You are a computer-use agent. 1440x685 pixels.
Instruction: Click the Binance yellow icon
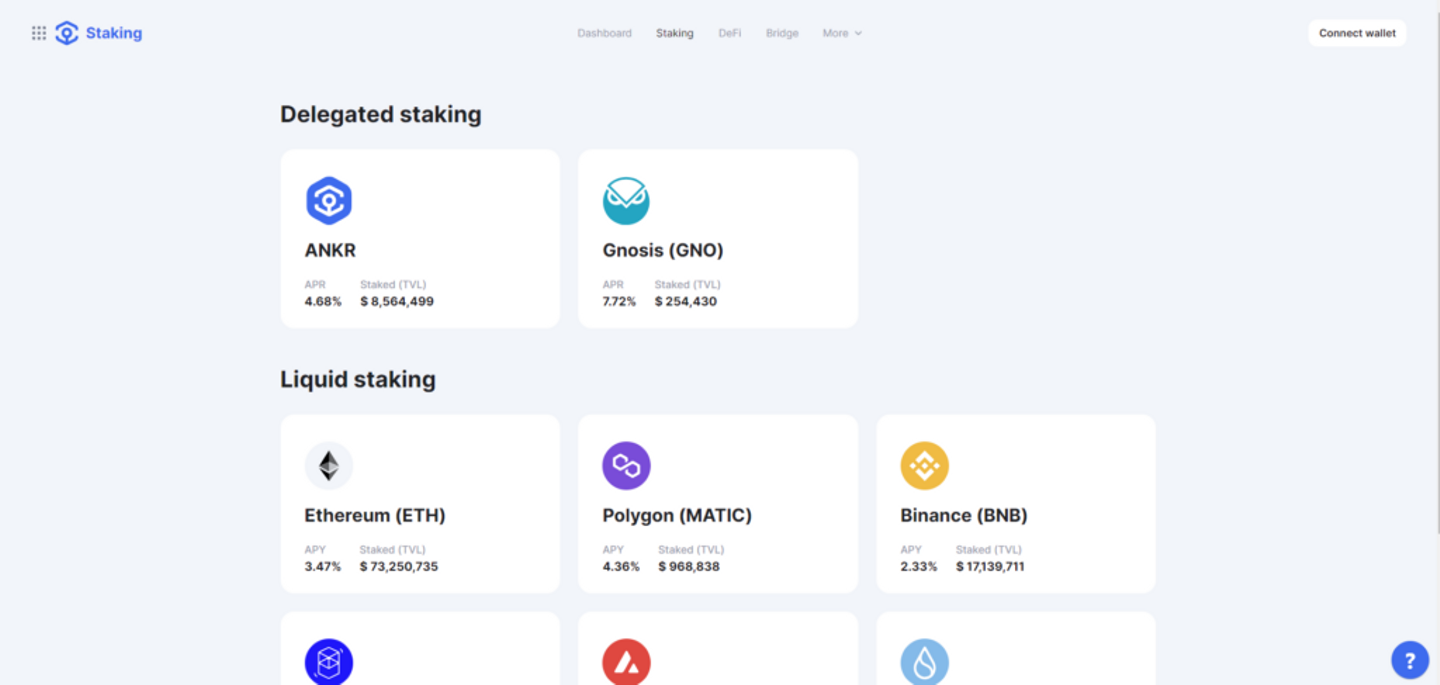point(924,466)
